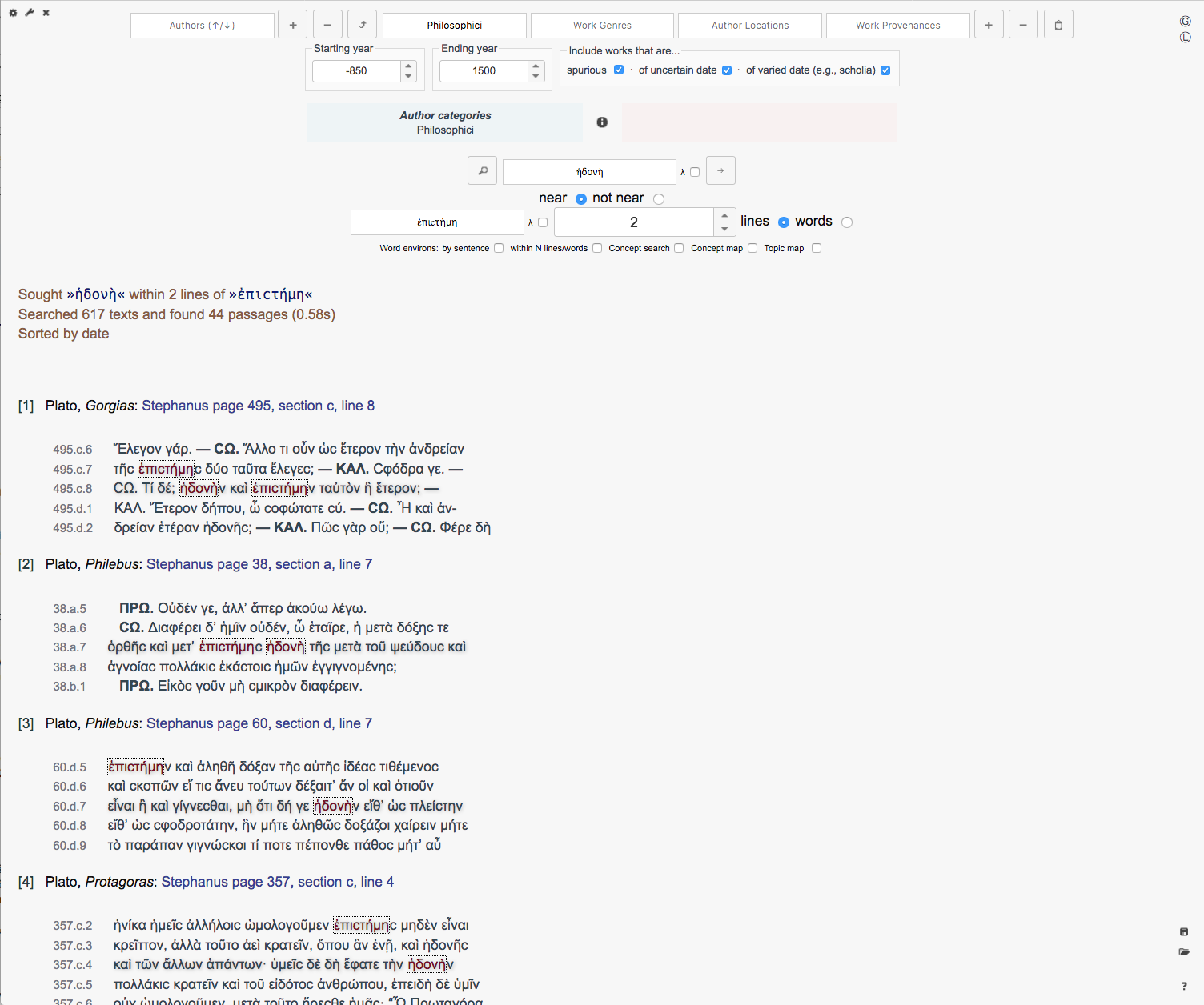This screenshot has height=1005, width=1204.
Task: Click the save disk icon
Action: pyautogui.click(x=1184, y=931)
